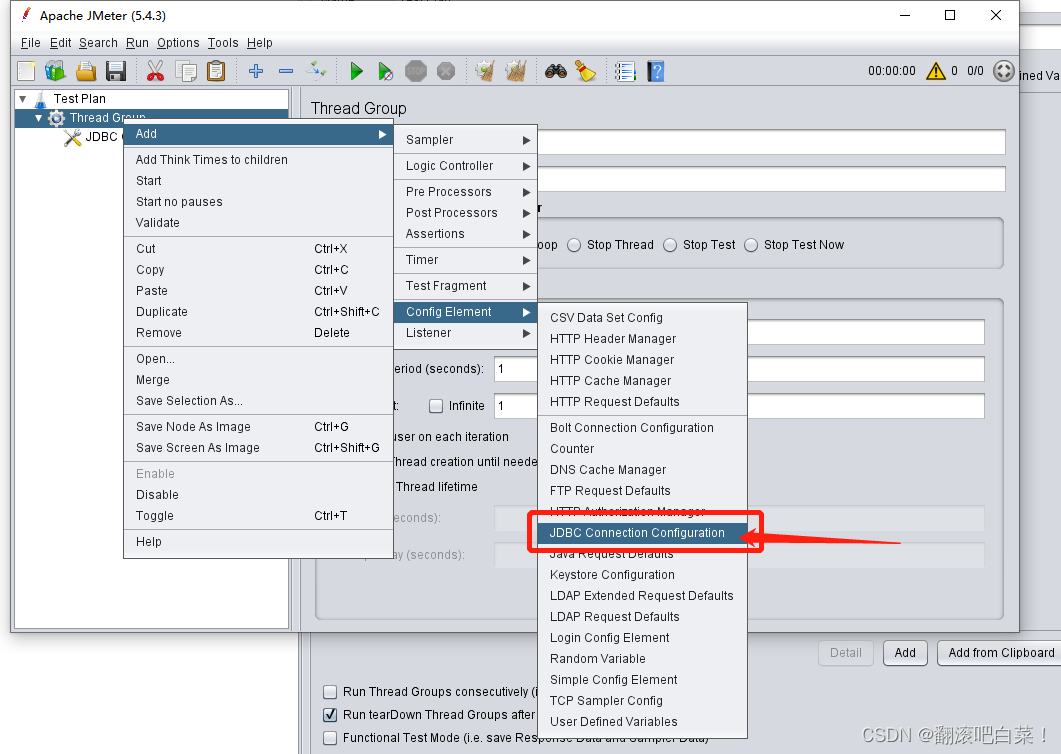
Task: Click the Stop test icon
Action: 415,70
